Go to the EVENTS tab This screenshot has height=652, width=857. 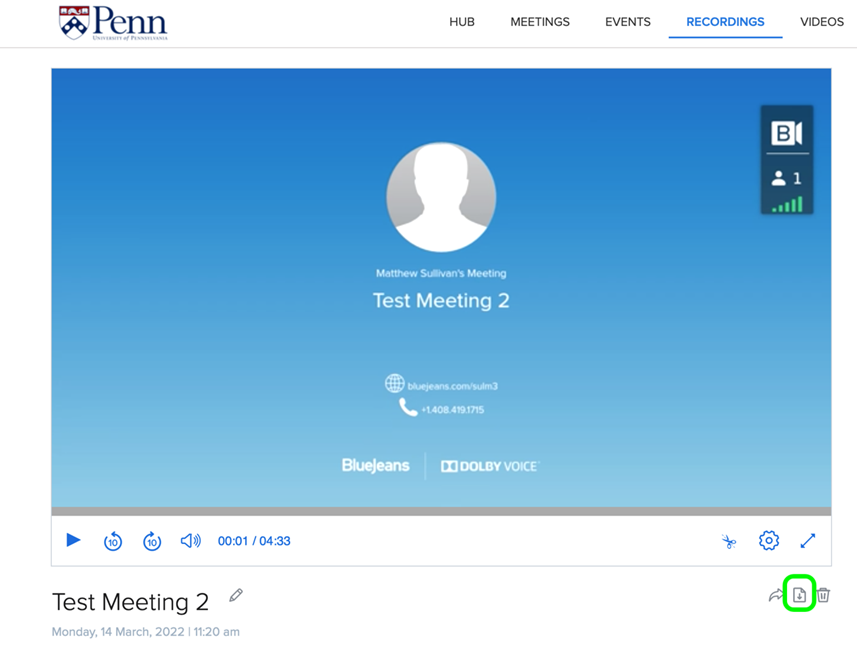627,22
